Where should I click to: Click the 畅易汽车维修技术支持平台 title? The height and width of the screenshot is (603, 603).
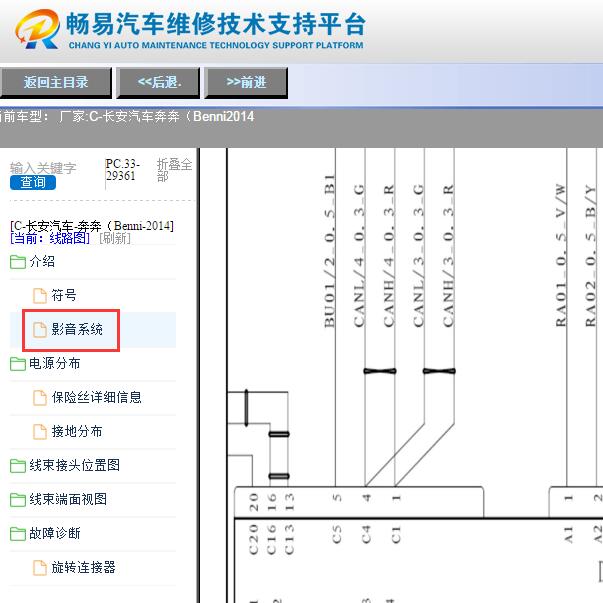(215, 24)
